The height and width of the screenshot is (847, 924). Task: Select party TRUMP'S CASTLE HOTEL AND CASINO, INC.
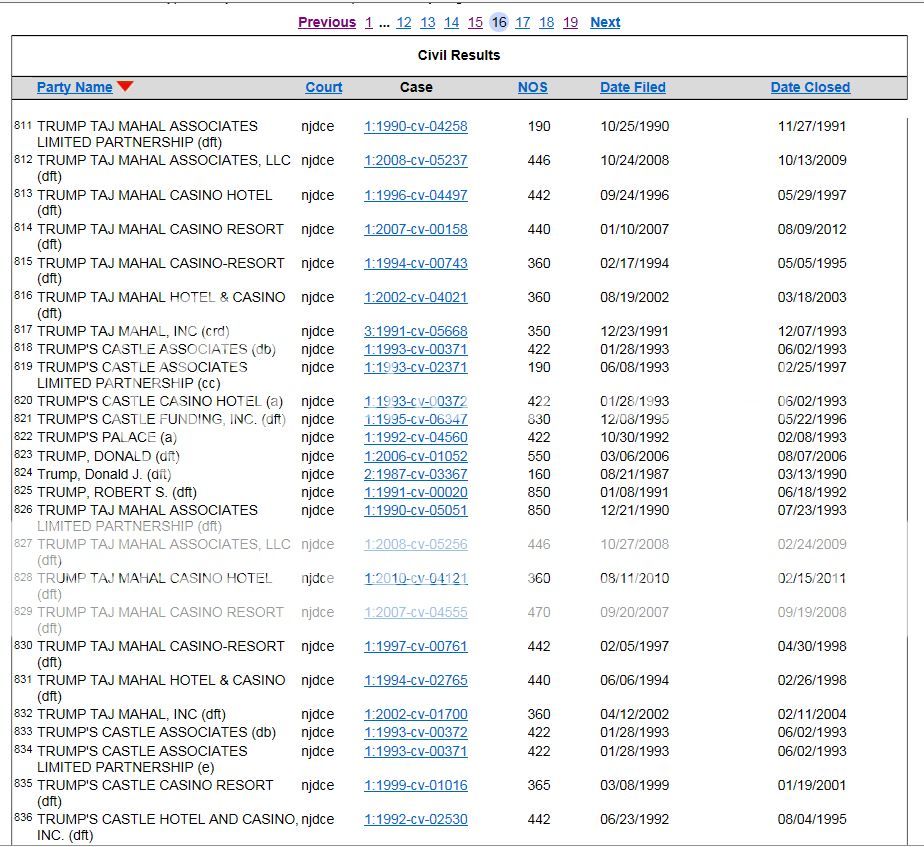167,827
